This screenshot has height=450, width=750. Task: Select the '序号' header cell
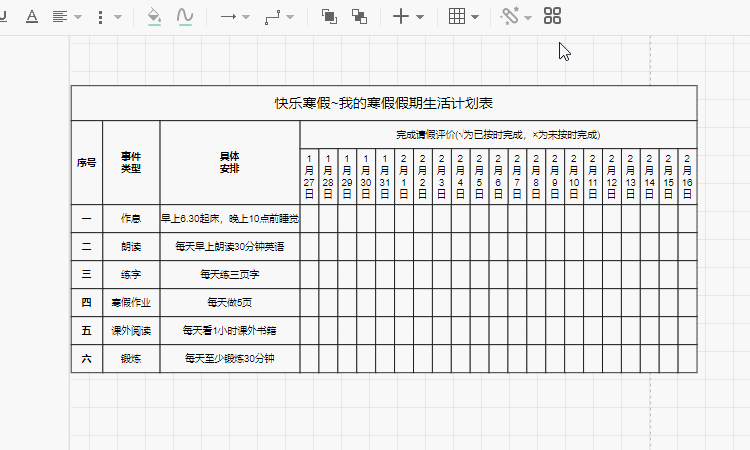coord(87,163)
